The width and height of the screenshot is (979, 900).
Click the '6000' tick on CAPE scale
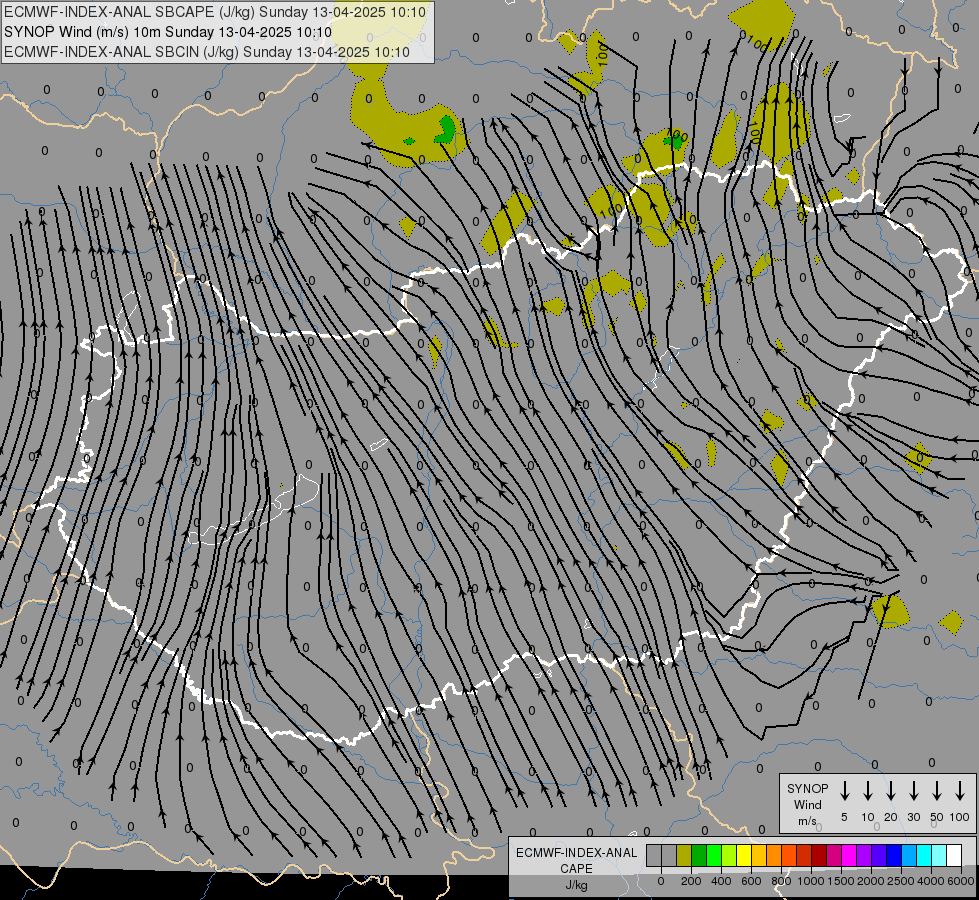[961, 881]
